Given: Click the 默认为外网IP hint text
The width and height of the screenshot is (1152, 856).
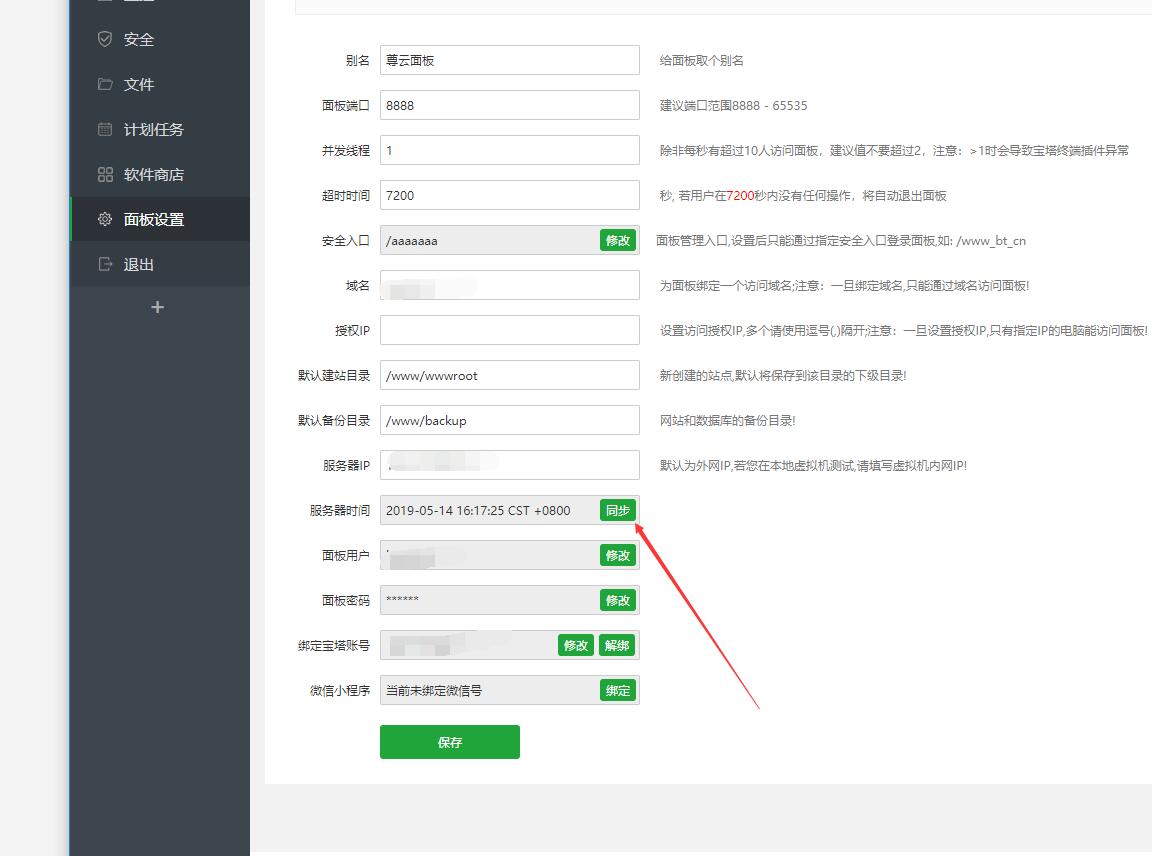Looking at the screenshot, I should pos(813,465).
